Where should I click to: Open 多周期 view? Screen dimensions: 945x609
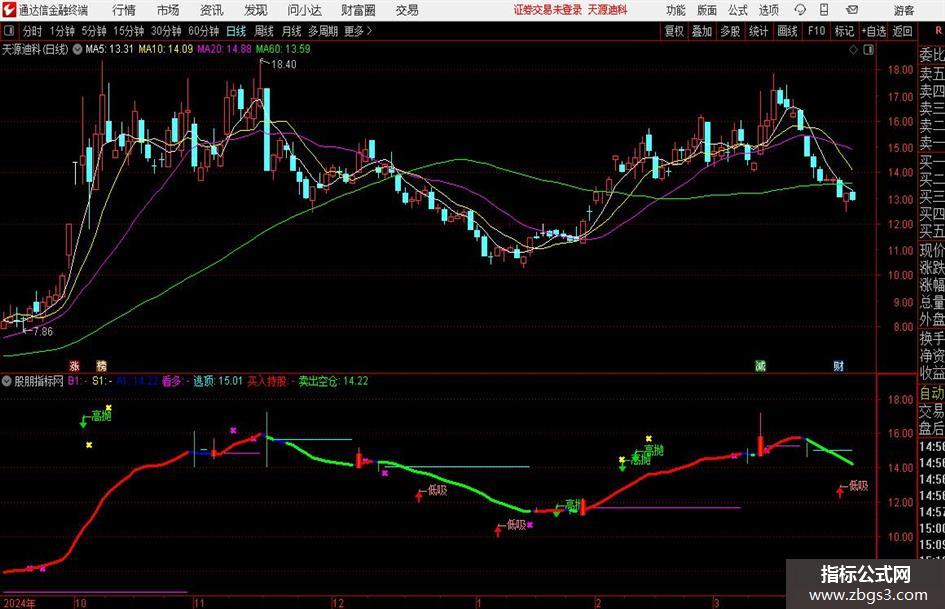(323, 31)
